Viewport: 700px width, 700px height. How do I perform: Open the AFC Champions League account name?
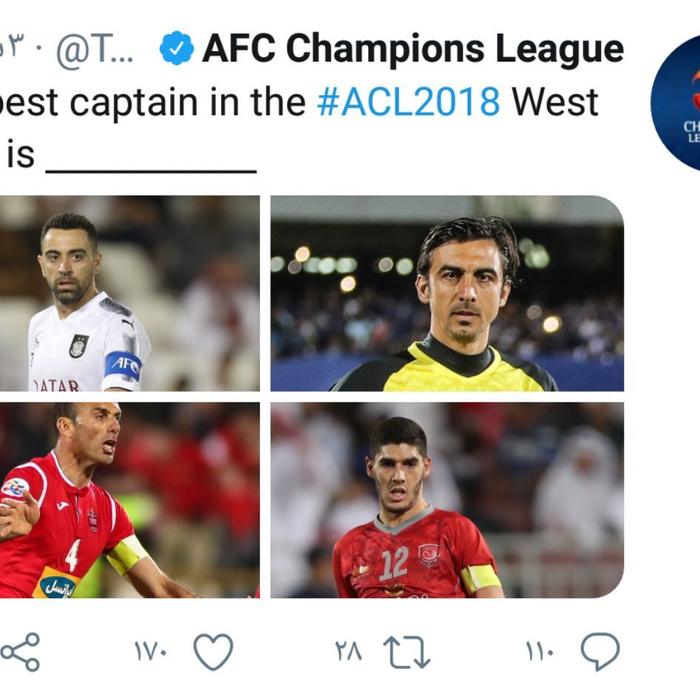click(413, 50)
